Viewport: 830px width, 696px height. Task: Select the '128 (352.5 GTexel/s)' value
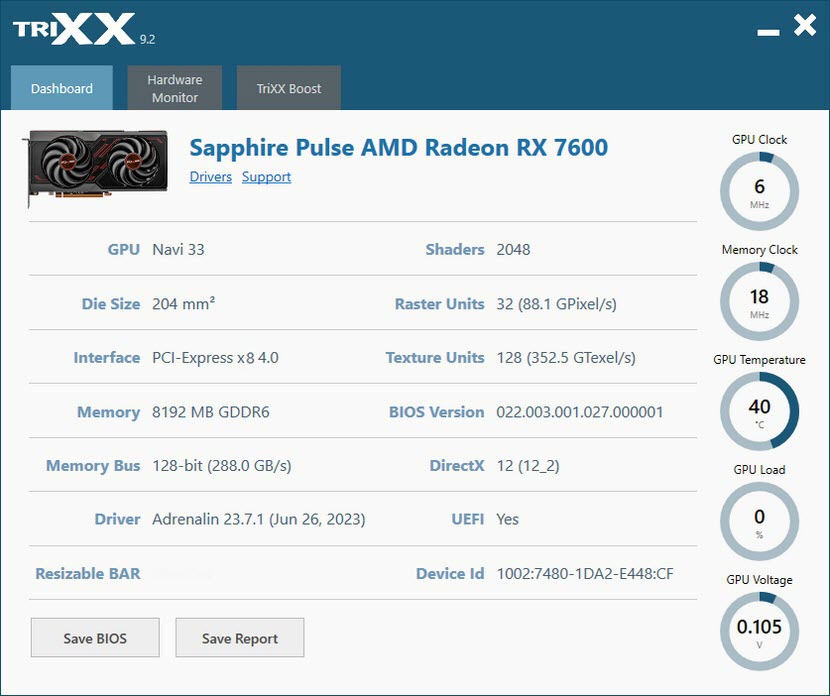[566, 358]
